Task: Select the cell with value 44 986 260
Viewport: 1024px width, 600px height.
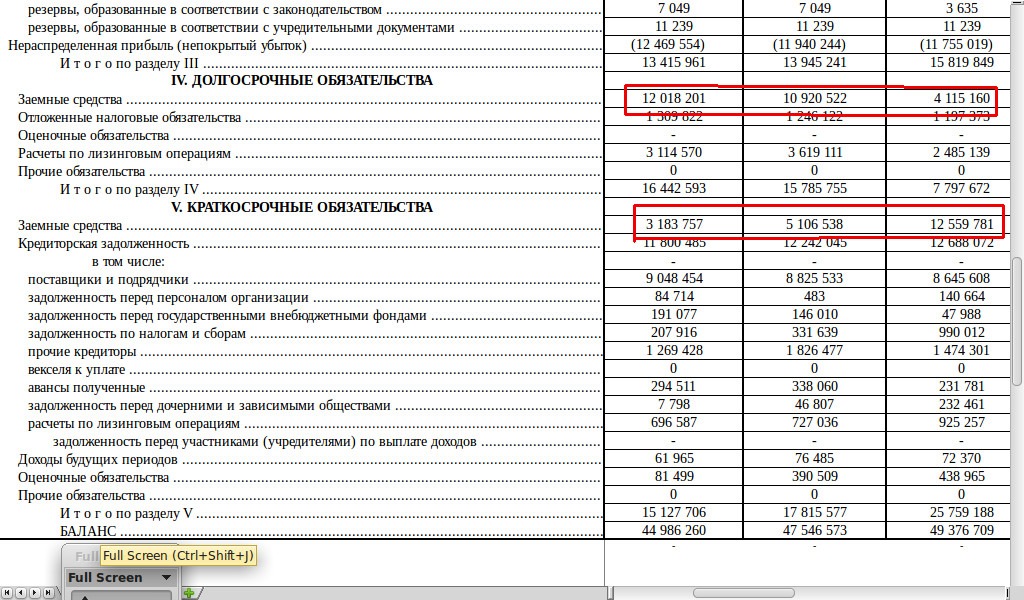Action: pos(673,531)
